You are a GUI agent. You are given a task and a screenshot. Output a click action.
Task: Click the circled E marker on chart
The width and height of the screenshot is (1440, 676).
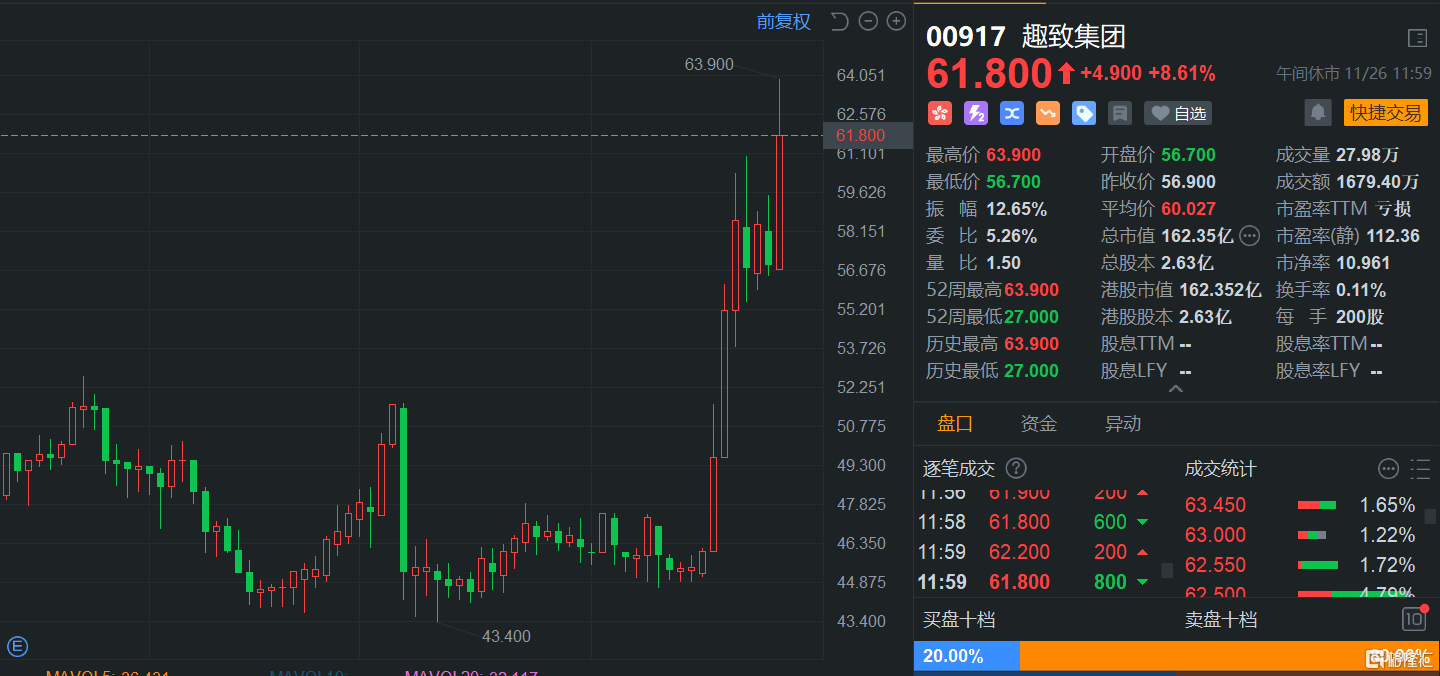coord(16,646)
